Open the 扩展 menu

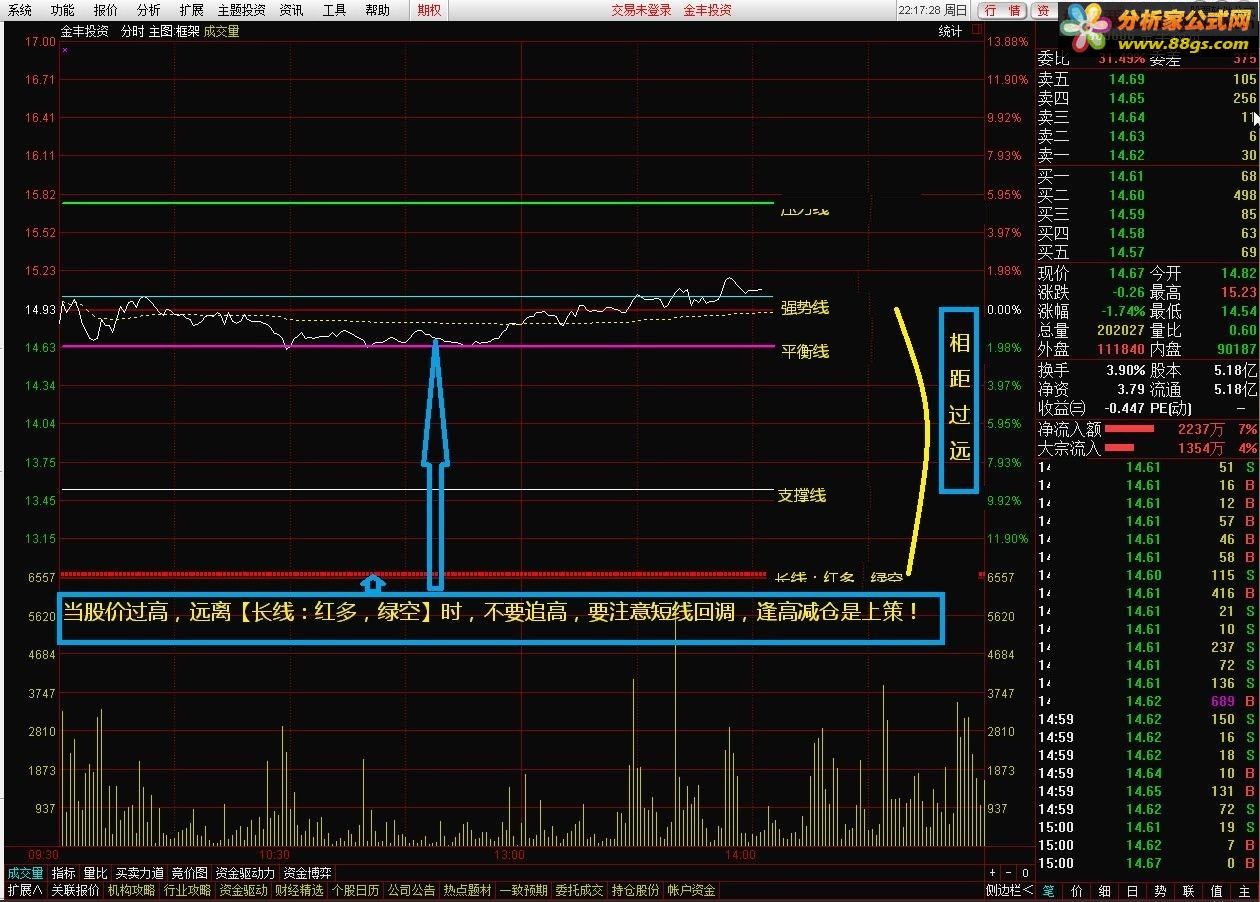click(192, 10)
